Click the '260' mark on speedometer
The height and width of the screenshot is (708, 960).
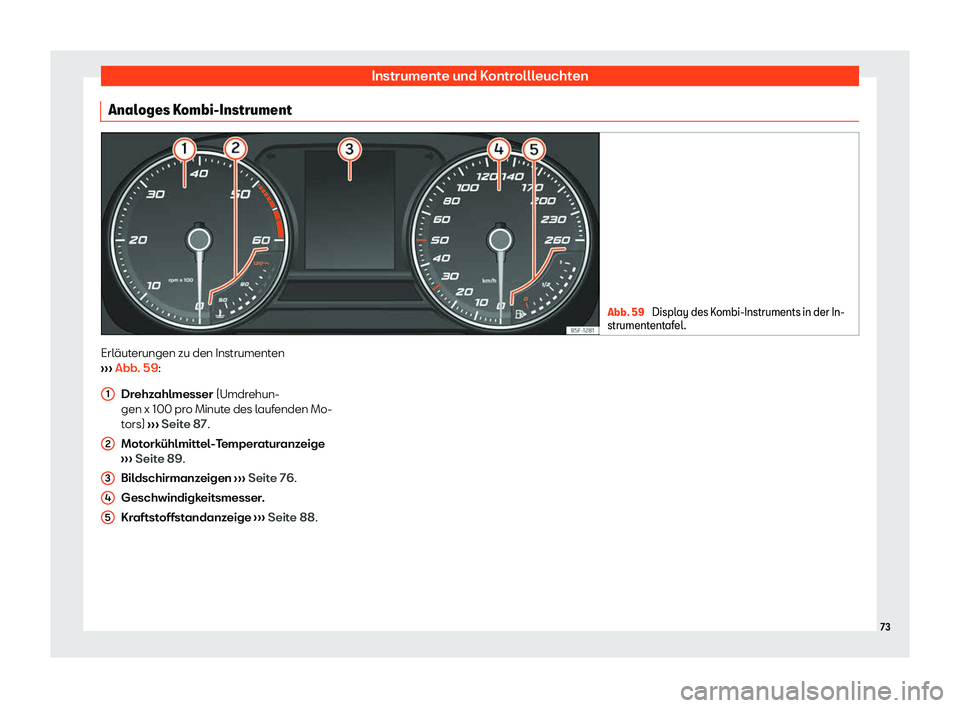point(557,240)
